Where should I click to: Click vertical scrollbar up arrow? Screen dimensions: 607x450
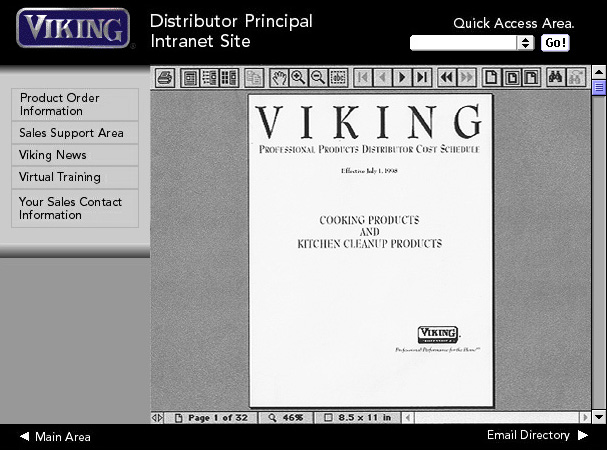click(599, 72)
